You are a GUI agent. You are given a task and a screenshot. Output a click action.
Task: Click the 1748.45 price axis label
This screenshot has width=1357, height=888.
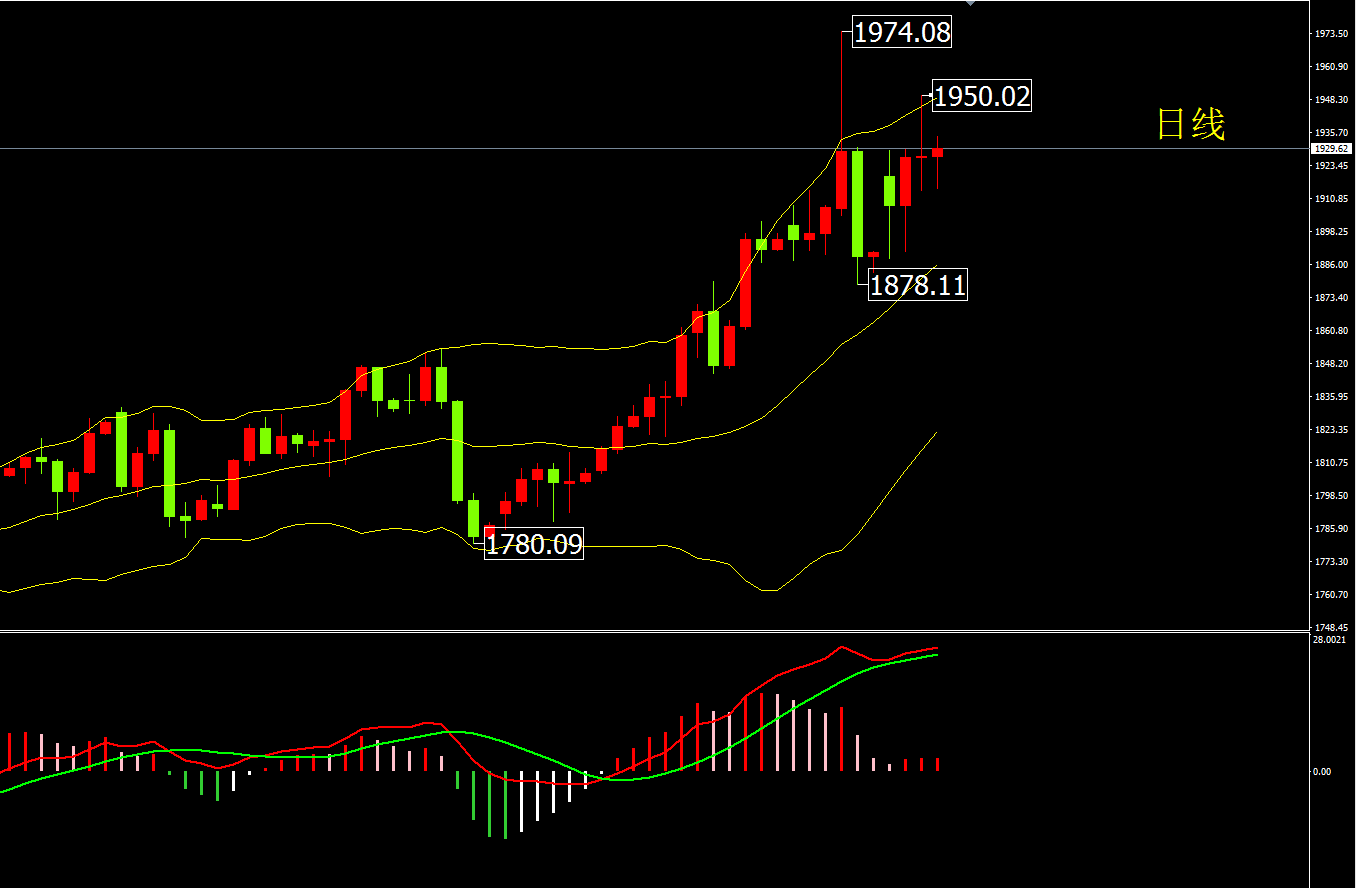tap(1331, 627)
